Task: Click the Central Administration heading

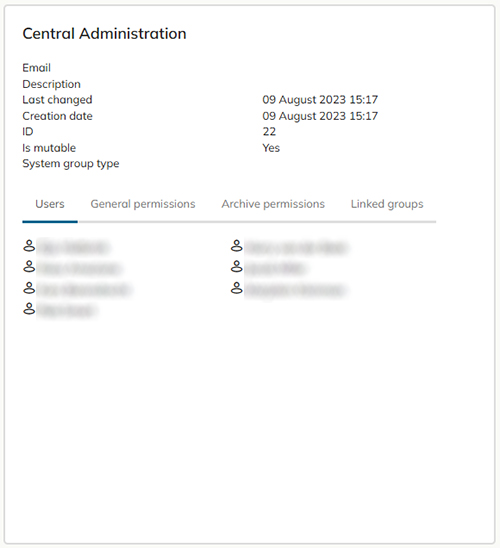Action: 104,34
